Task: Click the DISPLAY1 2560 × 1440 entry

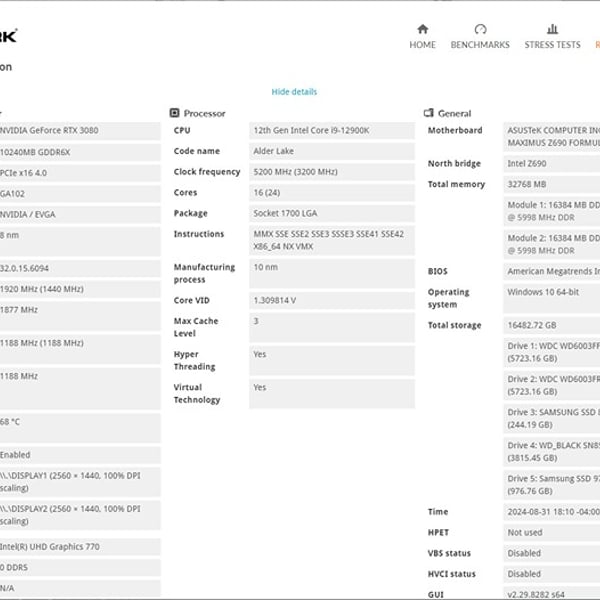Action: click(80, 482)
